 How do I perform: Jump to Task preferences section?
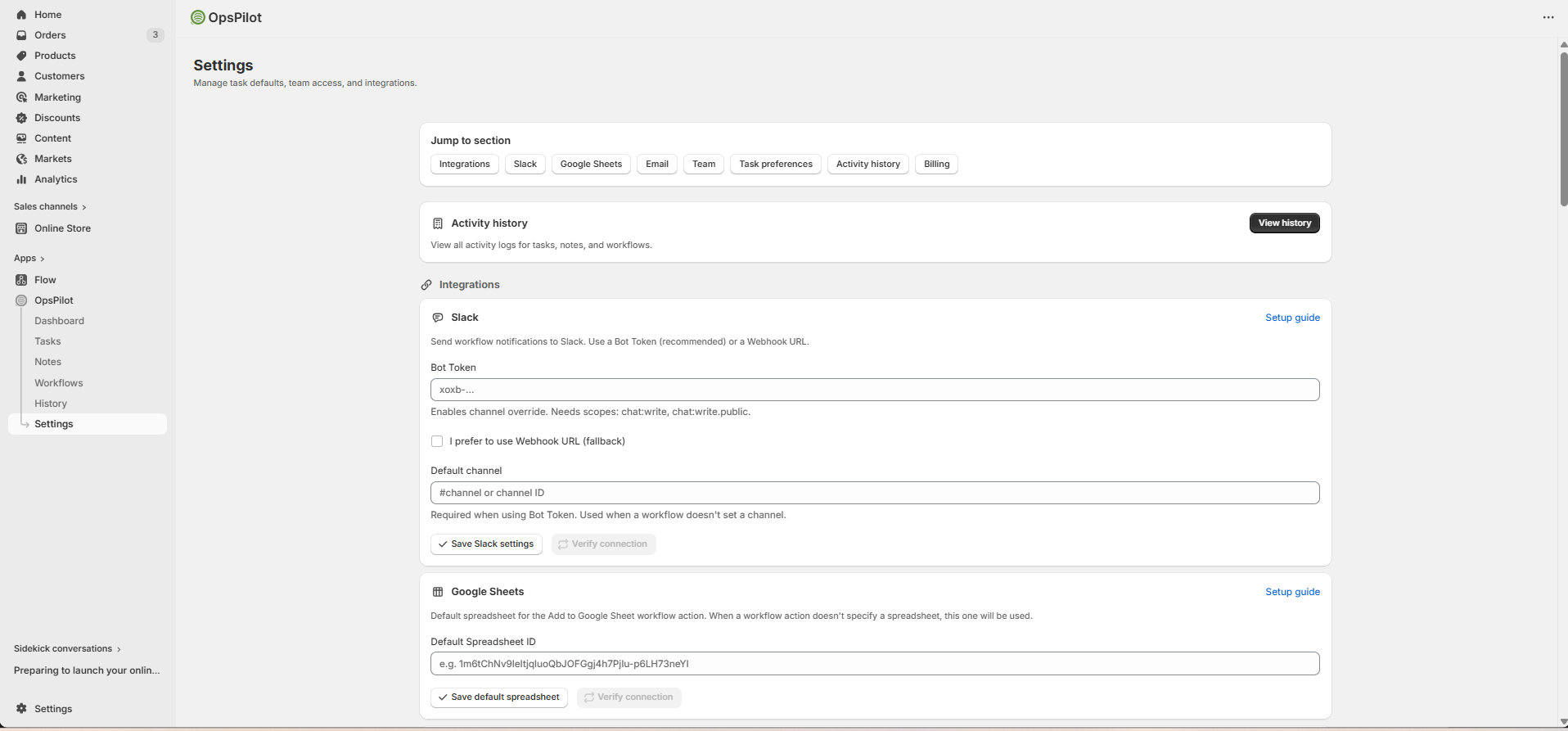tap(776, 165)
